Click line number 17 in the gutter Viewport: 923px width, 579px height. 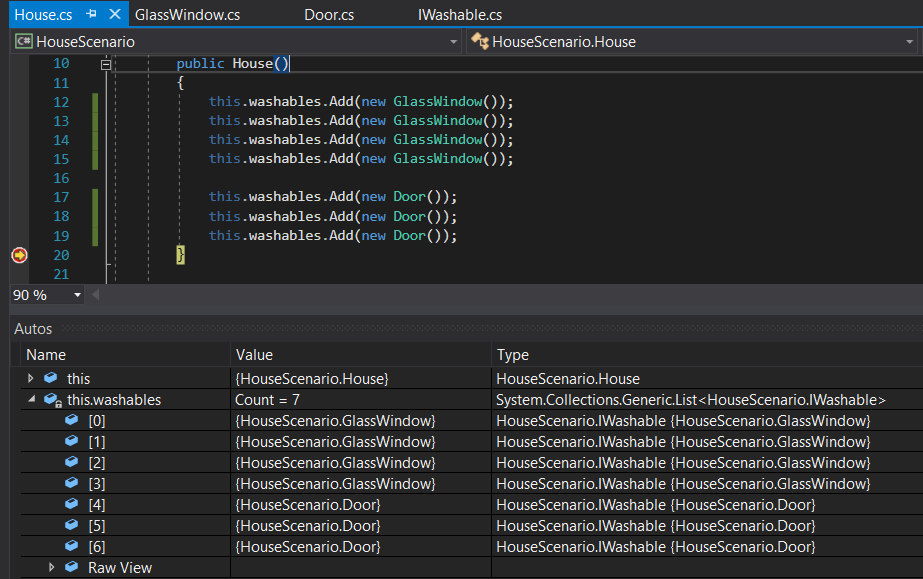(61, 197)
